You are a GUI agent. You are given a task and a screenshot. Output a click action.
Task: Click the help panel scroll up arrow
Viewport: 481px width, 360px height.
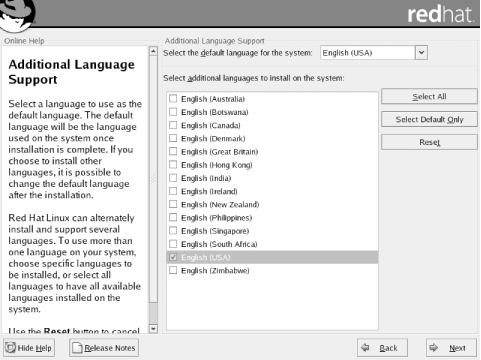pos(153,51)
